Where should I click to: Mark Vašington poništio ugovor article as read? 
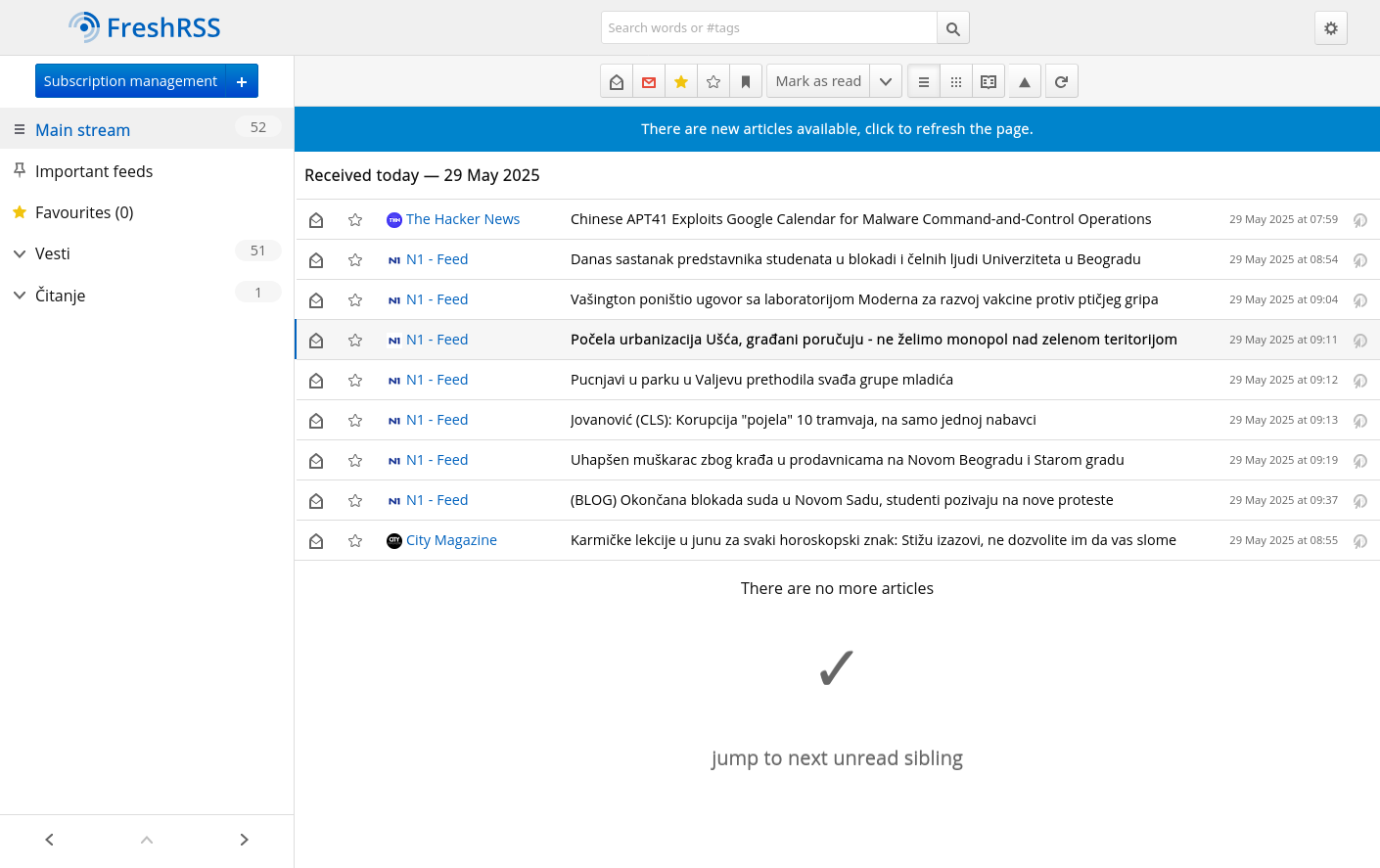(x=316, y=300)
